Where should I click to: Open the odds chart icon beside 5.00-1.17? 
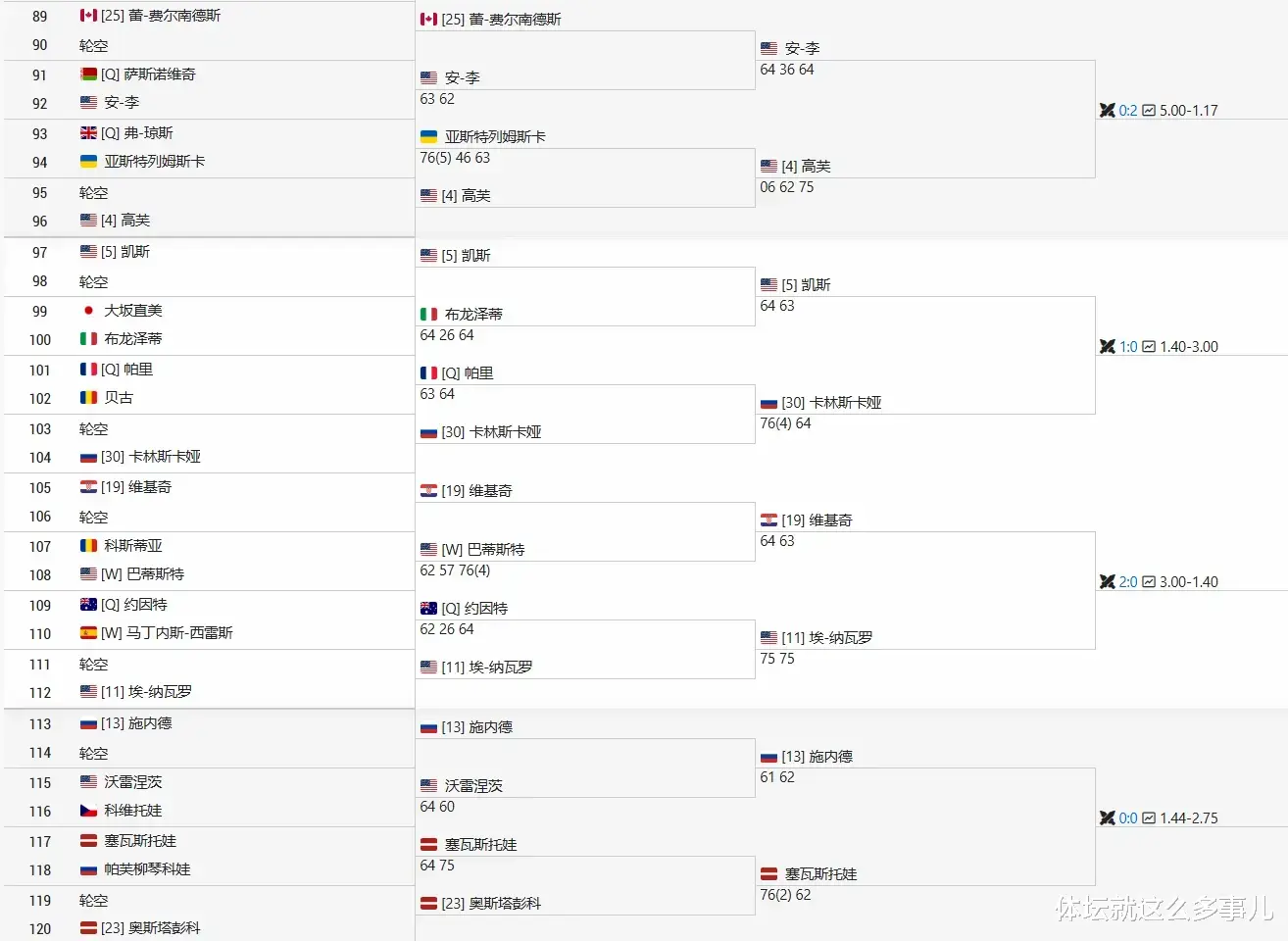1149,111
